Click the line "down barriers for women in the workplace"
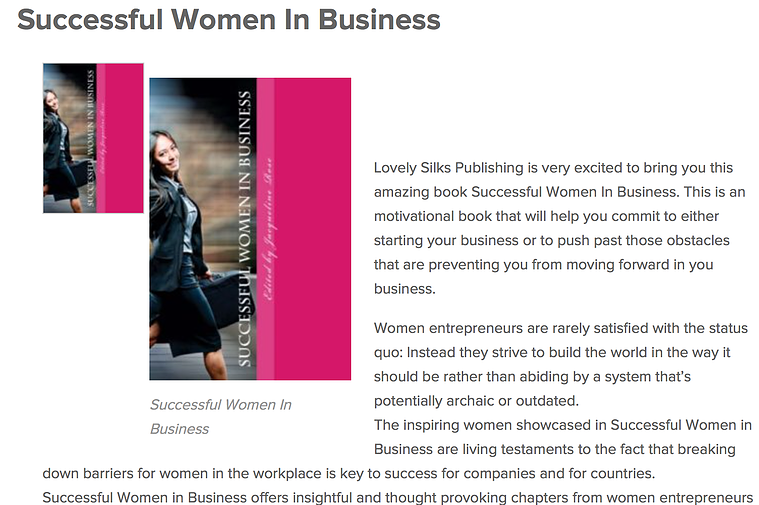Screen dimensions: 759x505 [x=349, y=473]
